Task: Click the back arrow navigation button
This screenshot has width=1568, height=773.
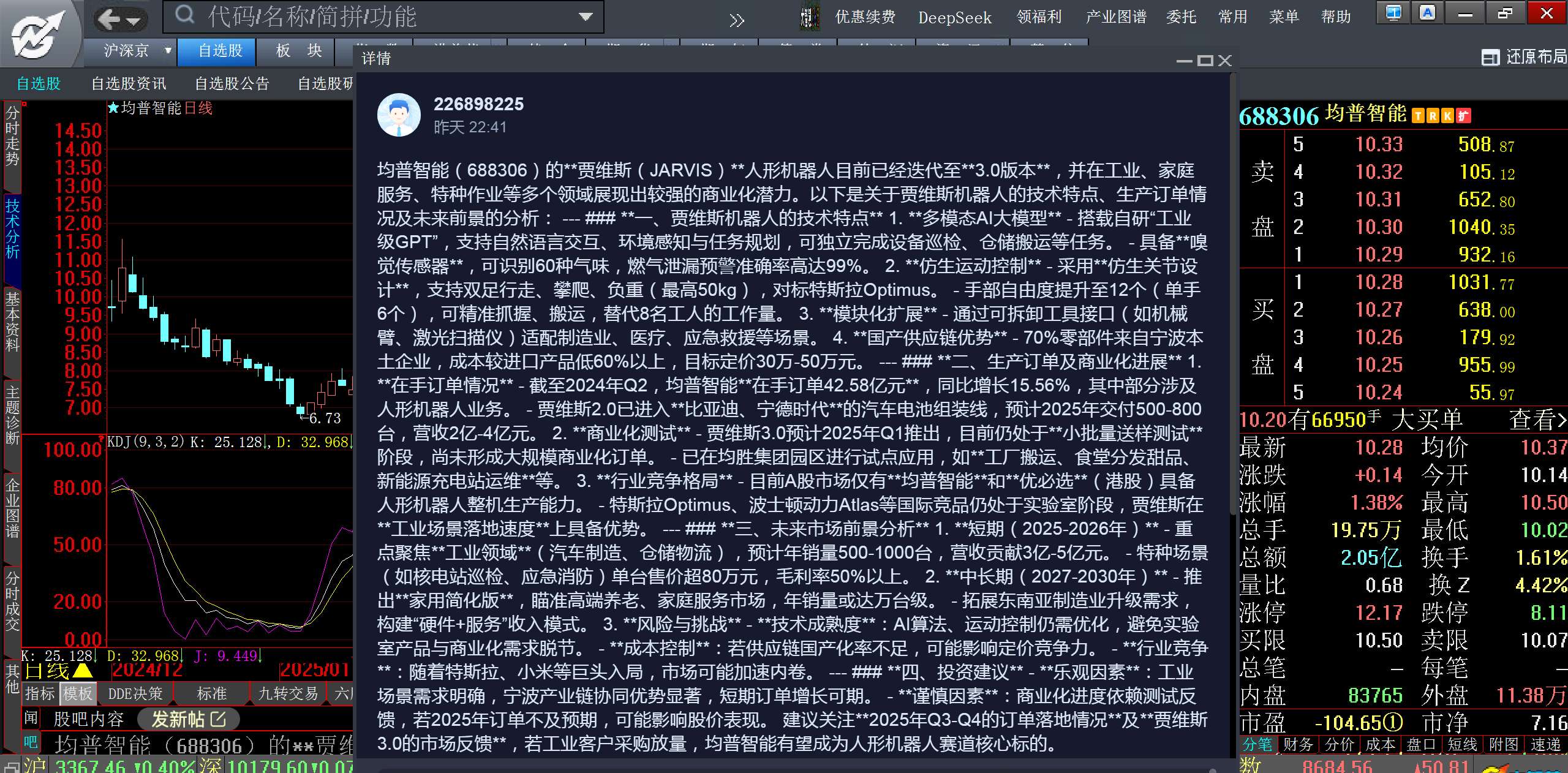Action: pos(109,19)
